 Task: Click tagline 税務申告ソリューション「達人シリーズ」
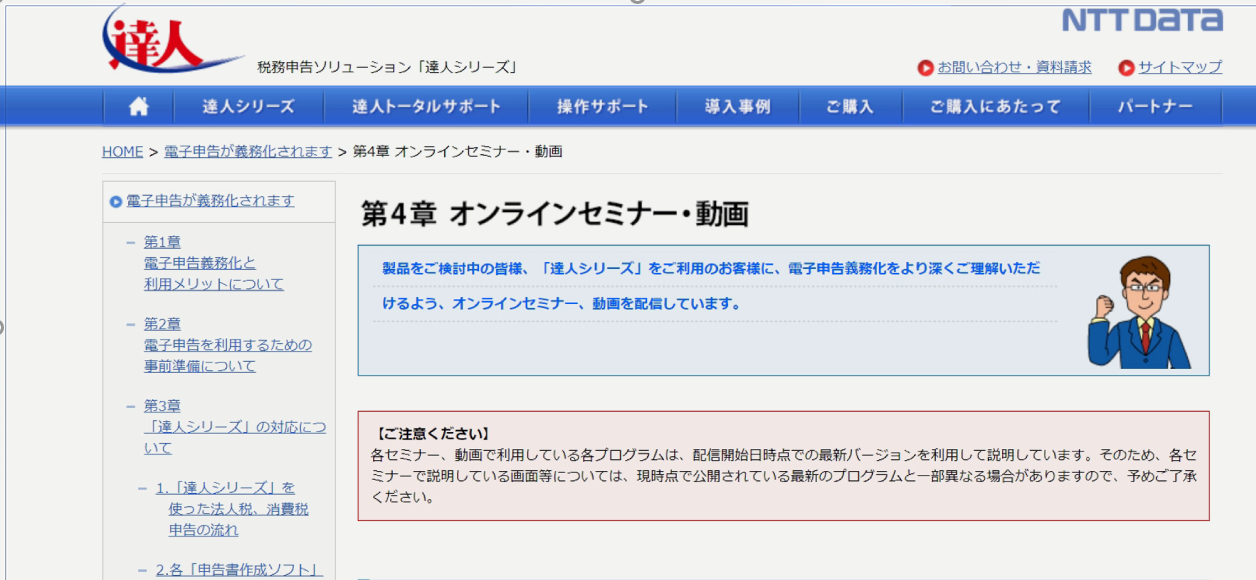click(x=387, y=67)
